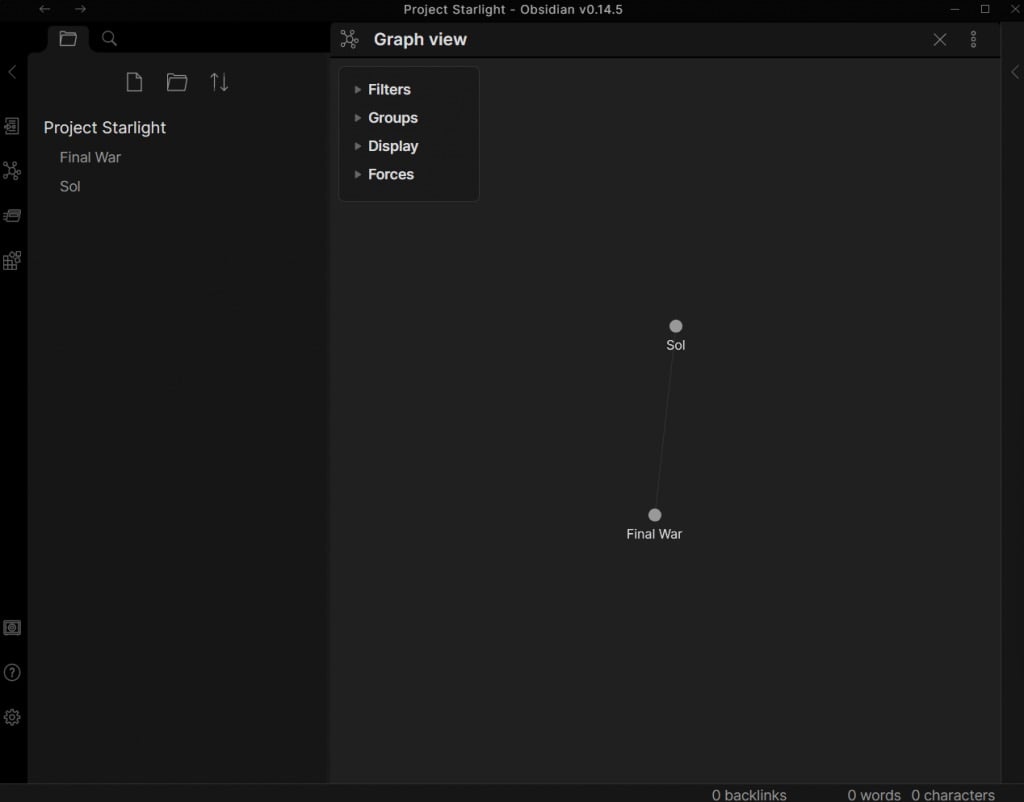
Task: Expand the Display section
Action: point(392,146)
